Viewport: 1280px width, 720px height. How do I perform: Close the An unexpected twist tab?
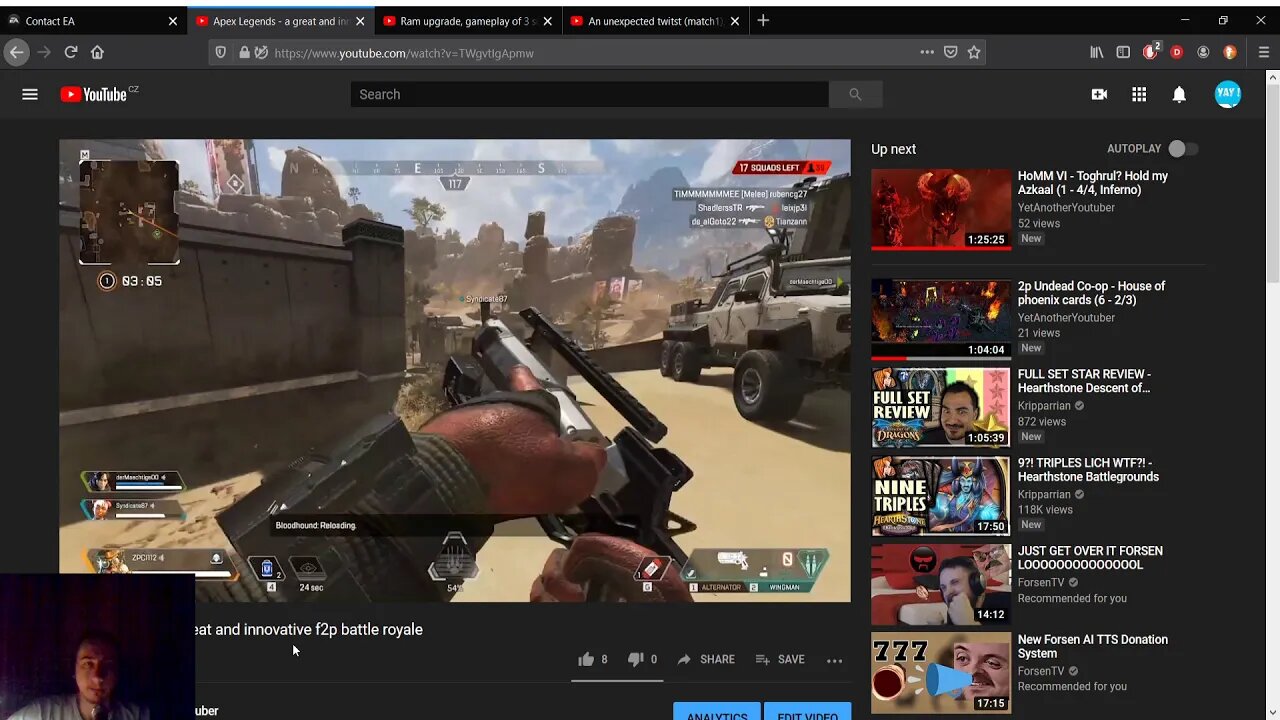(735, 20)
